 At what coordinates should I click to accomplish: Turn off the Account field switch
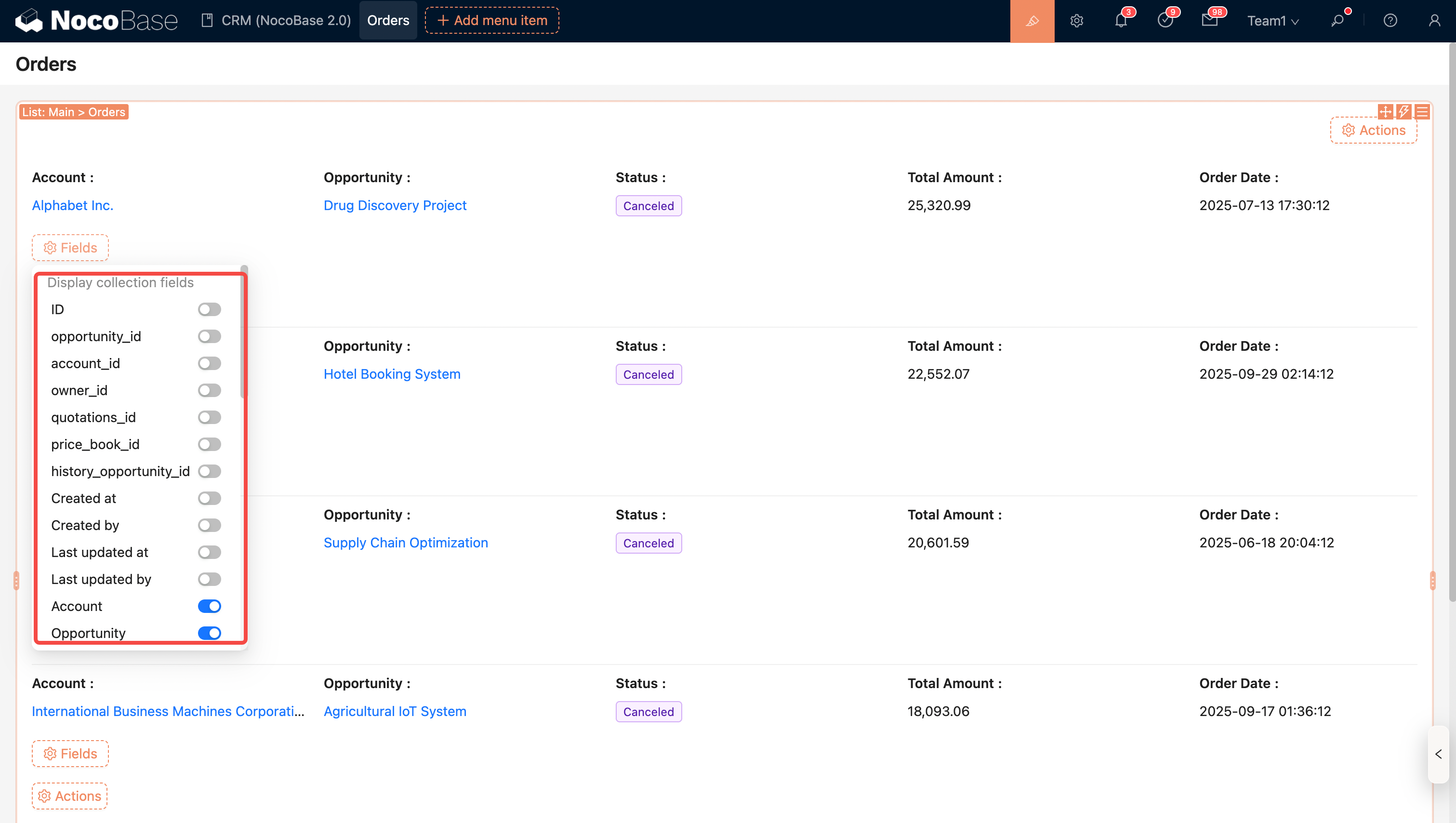click(x=209, y=606)
